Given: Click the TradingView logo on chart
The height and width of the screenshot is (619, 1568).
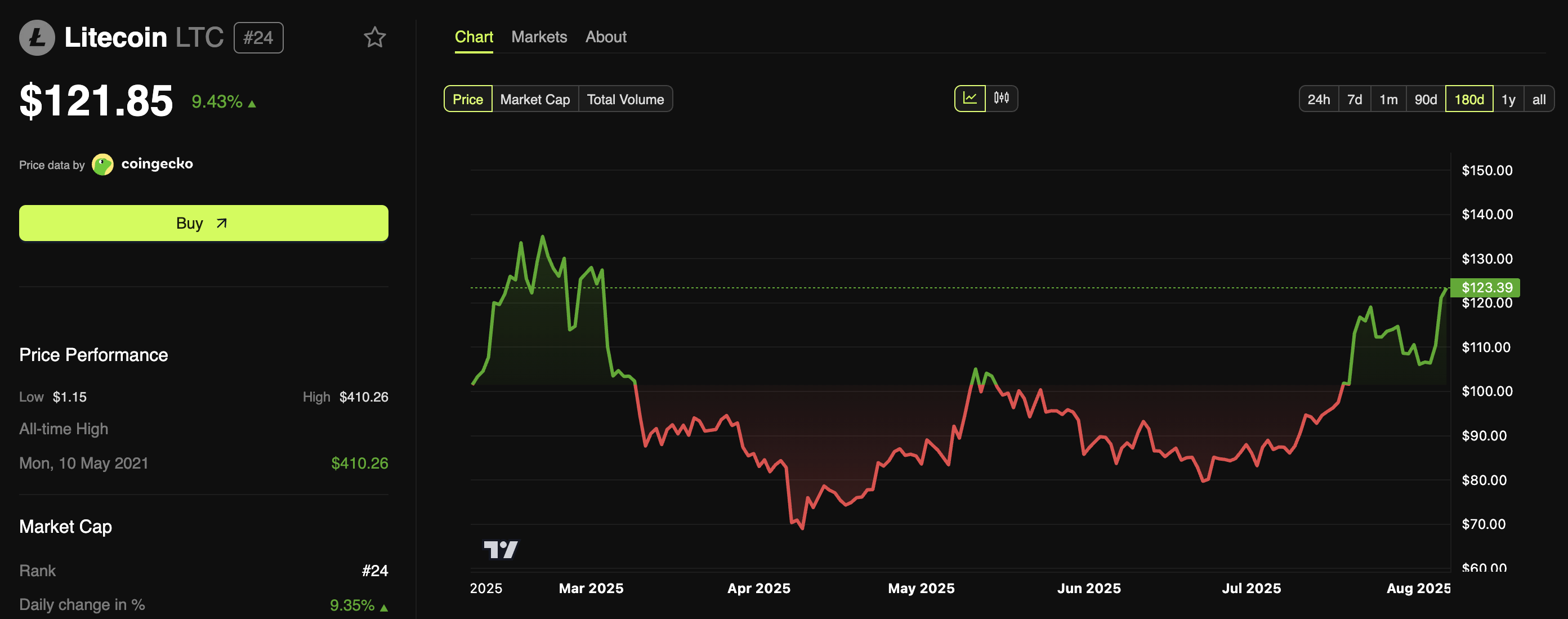Looking at the screenshot, I should 501,550.
